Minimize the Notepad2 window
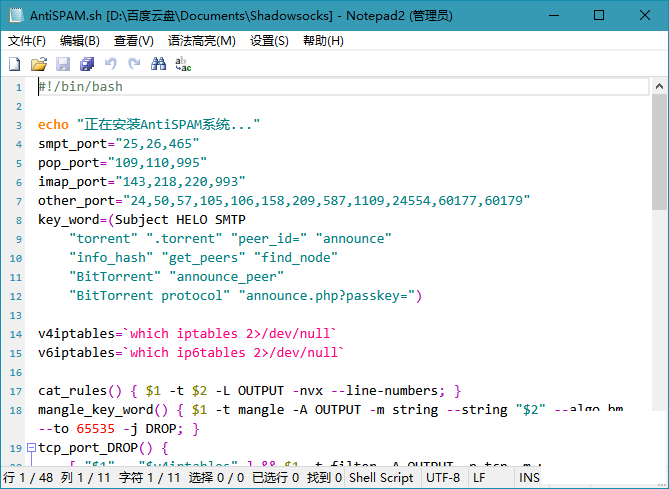Image resolution: width=669 pixels, height=489 pixels. pos(554,15)
